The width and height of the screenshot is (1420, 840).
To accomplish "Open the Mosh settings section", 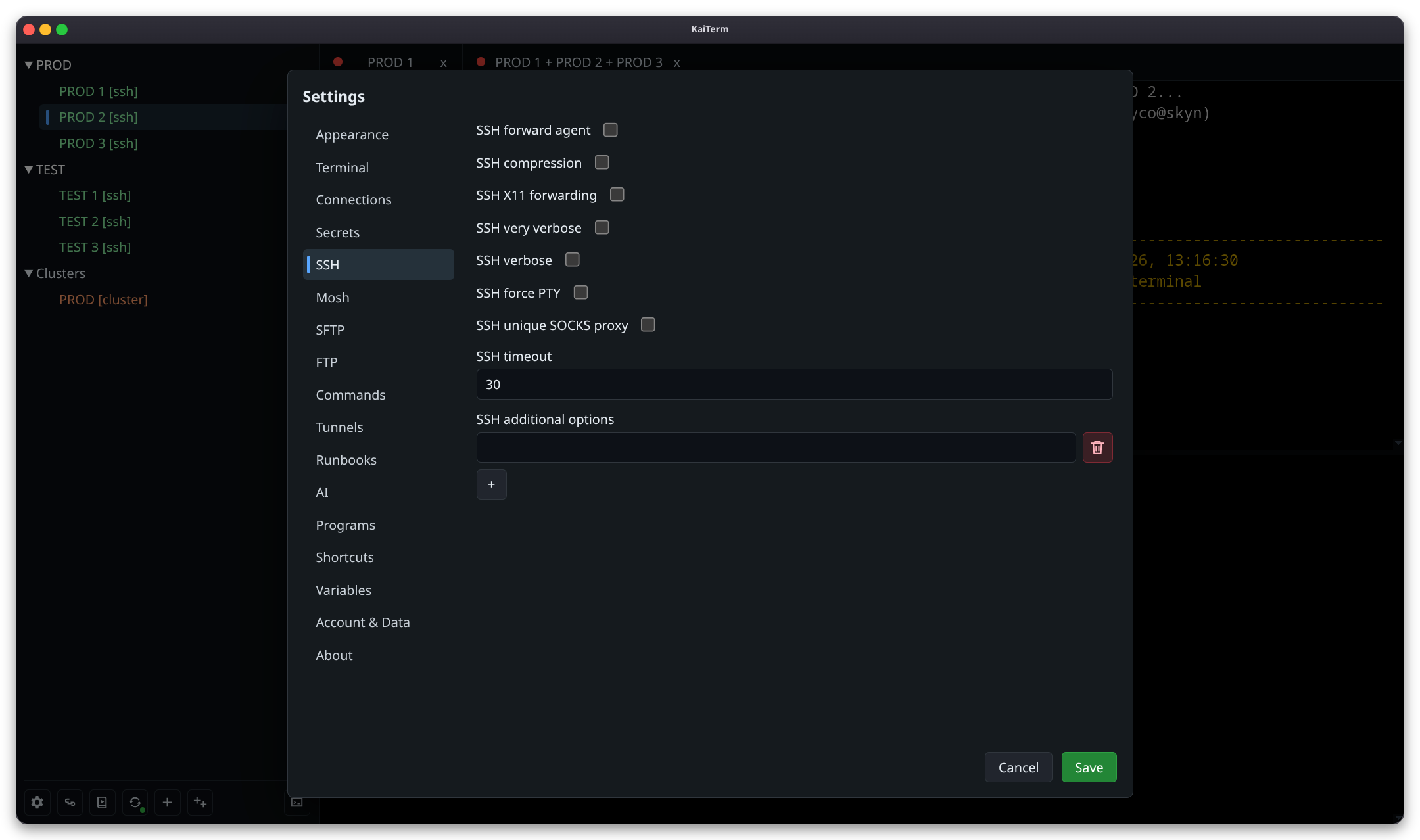I will [379, 298].
